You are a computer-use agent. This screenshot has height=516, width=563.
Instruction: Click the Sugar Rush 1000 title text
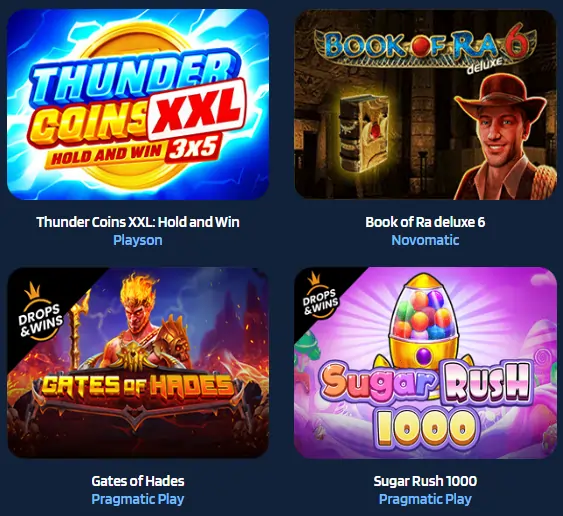pyautogui.click(x=425, y=481)
